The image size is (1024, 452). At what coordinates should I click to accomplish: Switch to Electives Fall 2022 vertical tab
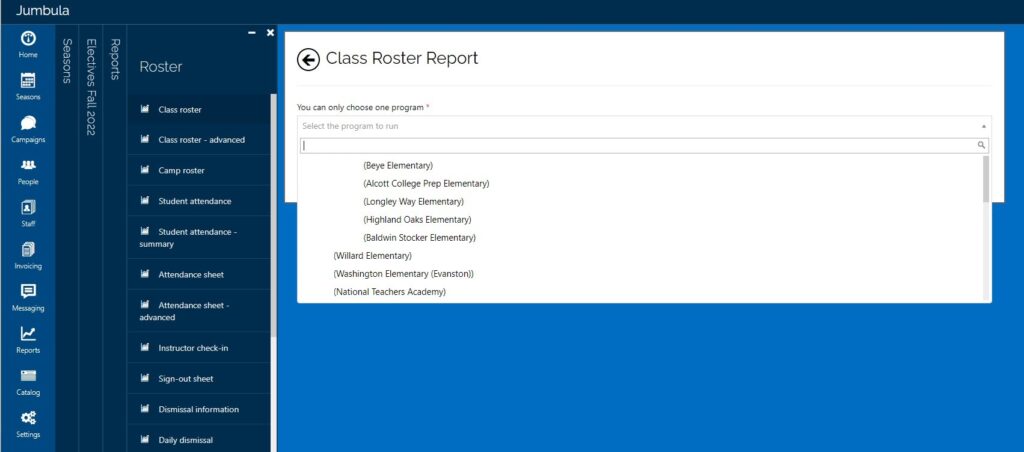coord(91,87)
